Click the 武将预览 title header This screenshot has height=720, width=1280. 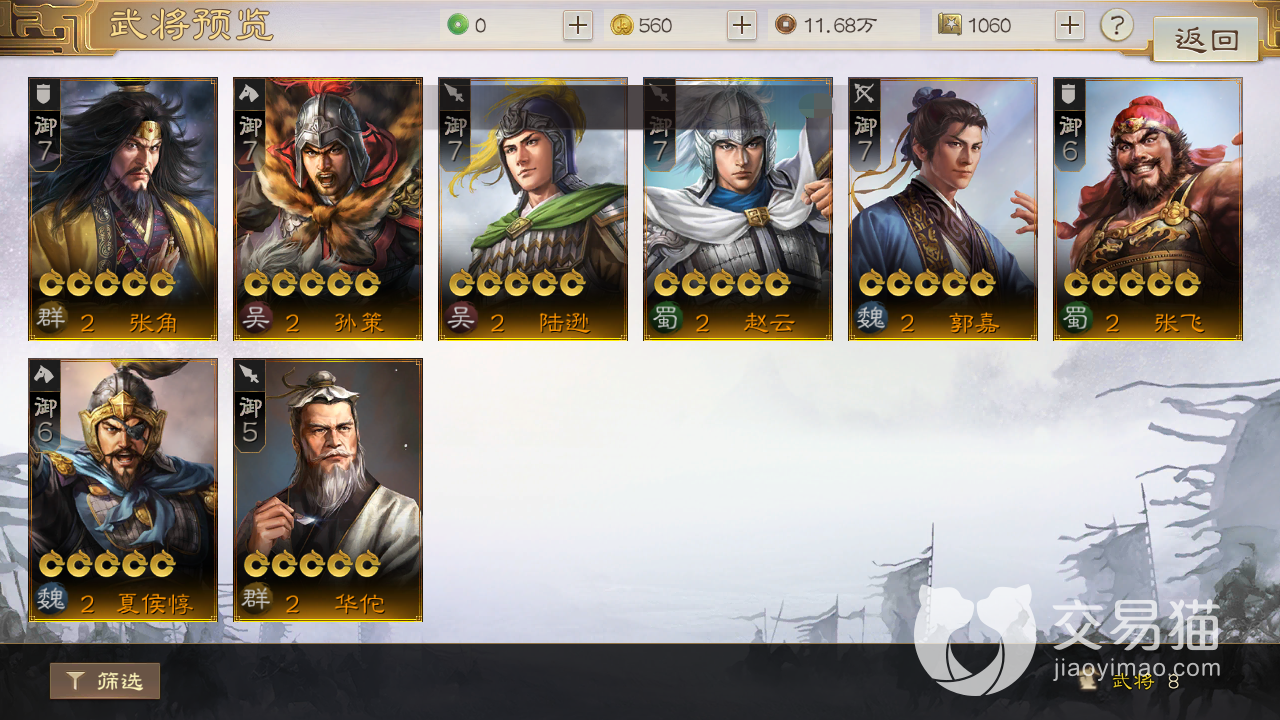[191, 27]
